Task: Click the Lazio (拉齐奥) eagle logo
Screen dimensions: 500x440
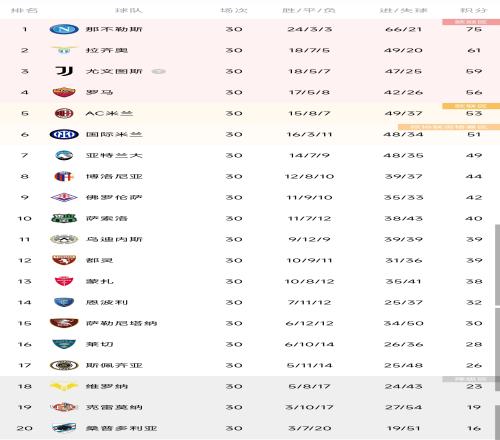Action: point(64,50)
